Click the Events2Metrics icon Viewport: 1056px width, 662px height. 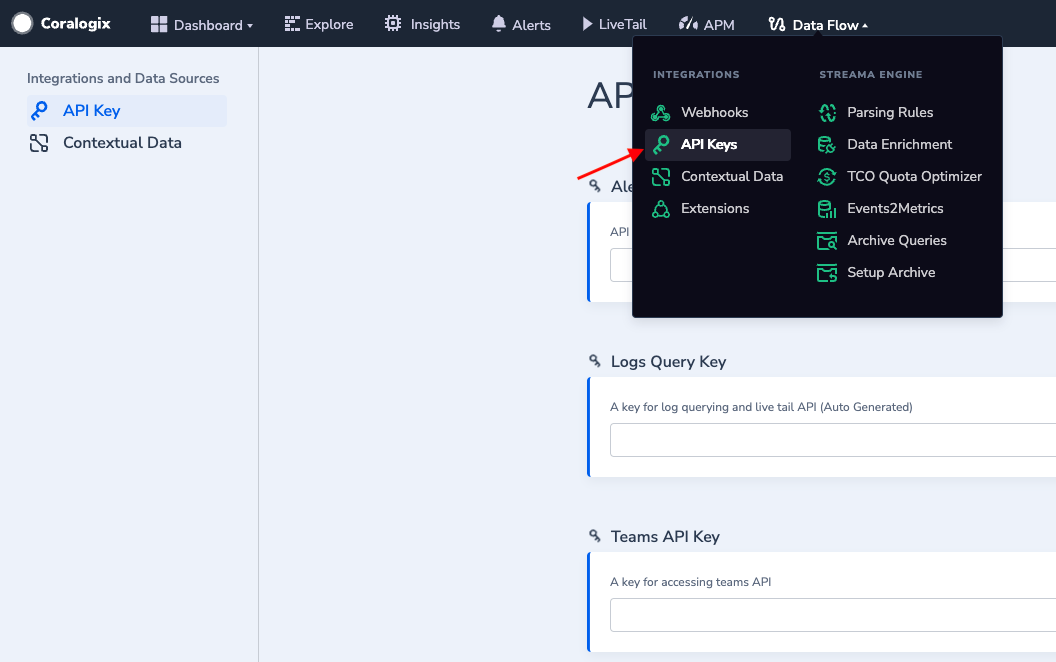coord(827,209)
